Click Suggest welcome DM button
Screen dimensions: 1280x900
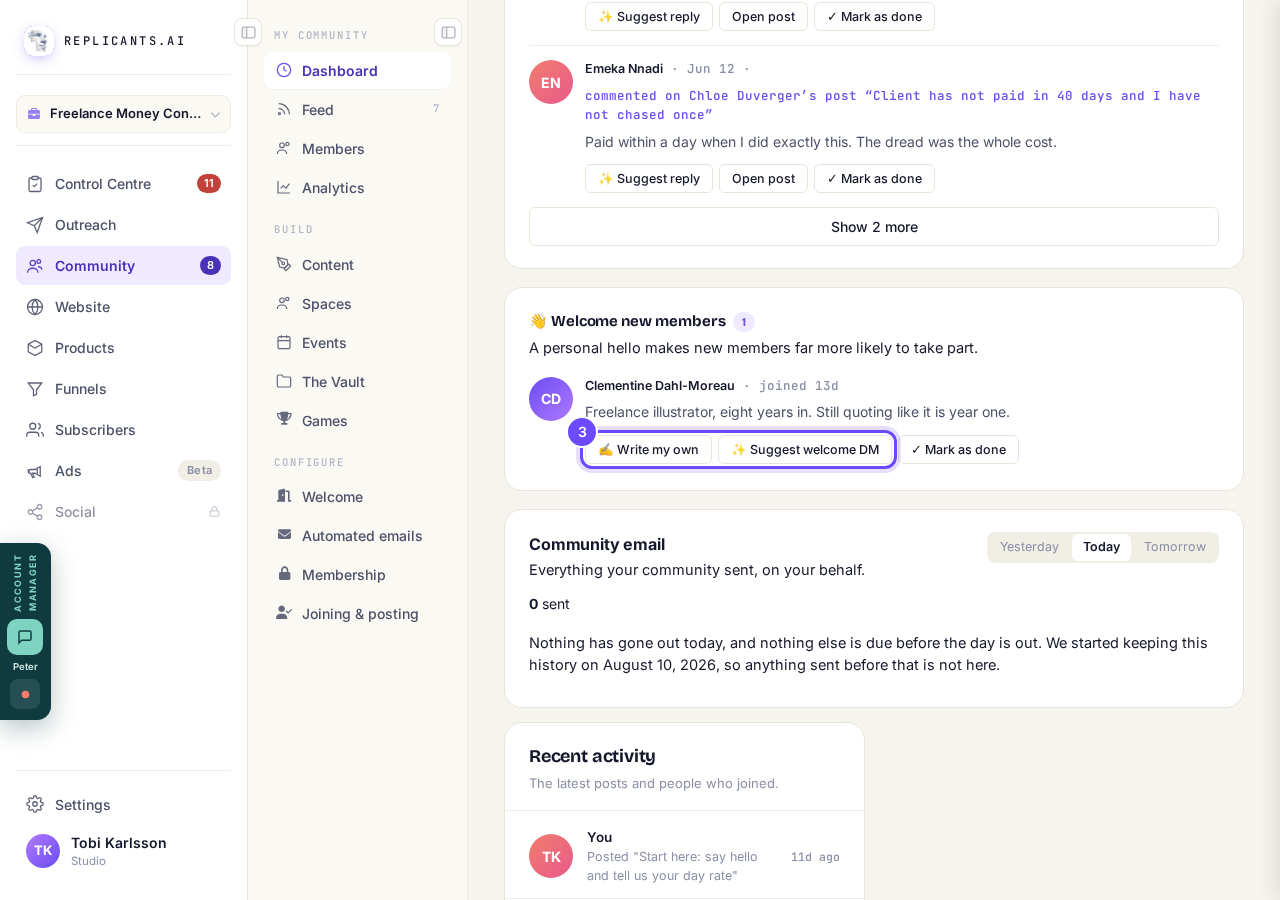[x=805, y=450]
